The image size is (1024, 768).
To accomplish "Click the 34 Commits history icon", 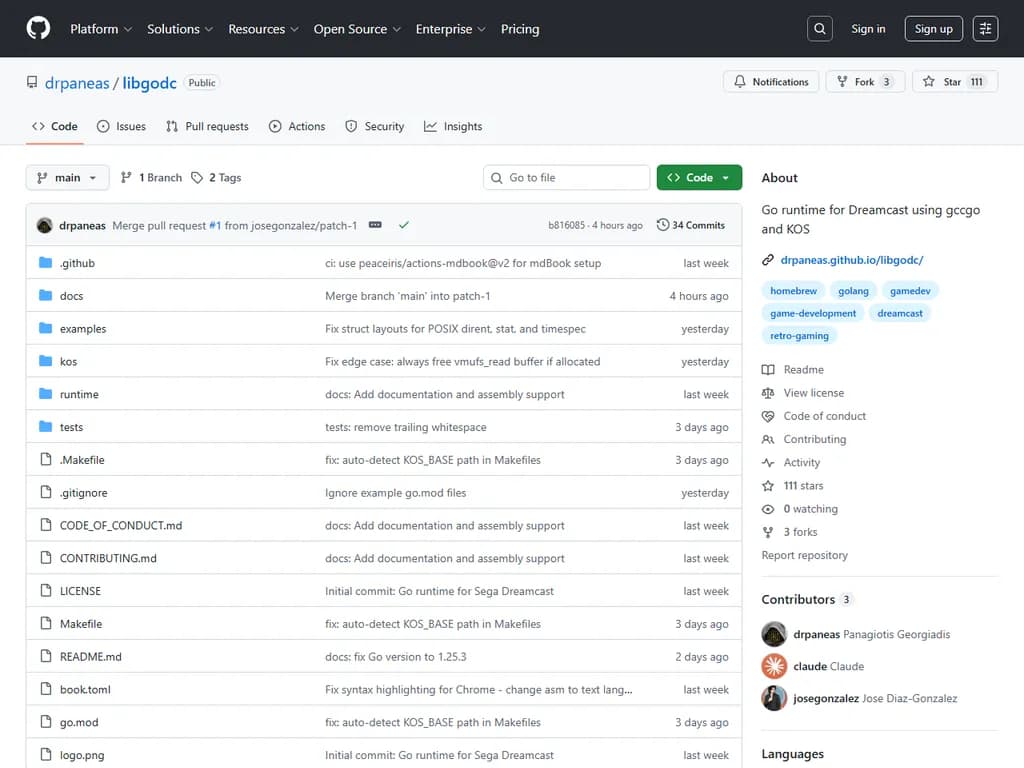I will [663, 225].
